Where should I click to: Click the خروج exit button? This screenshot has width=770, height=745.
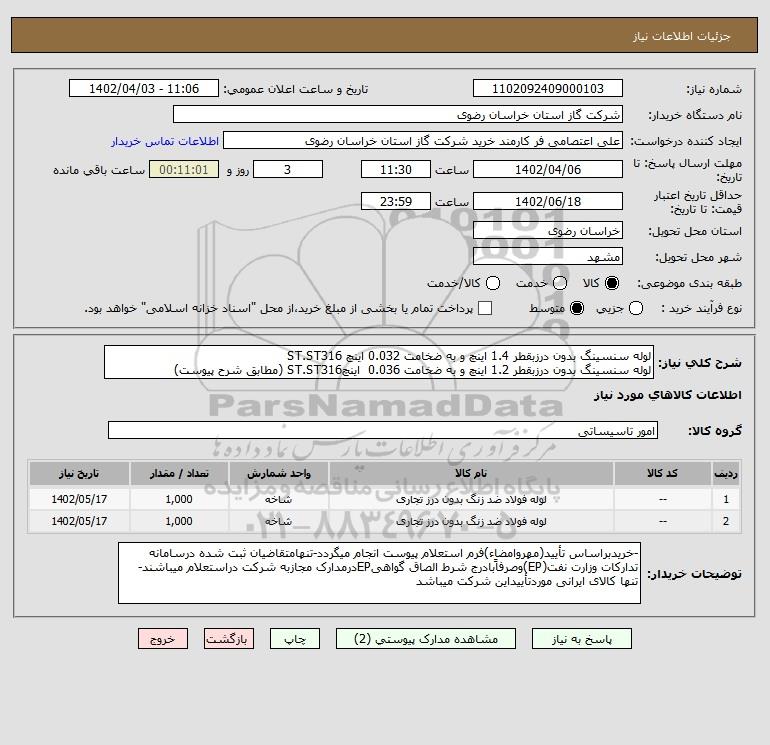click(x=163, y=639)
